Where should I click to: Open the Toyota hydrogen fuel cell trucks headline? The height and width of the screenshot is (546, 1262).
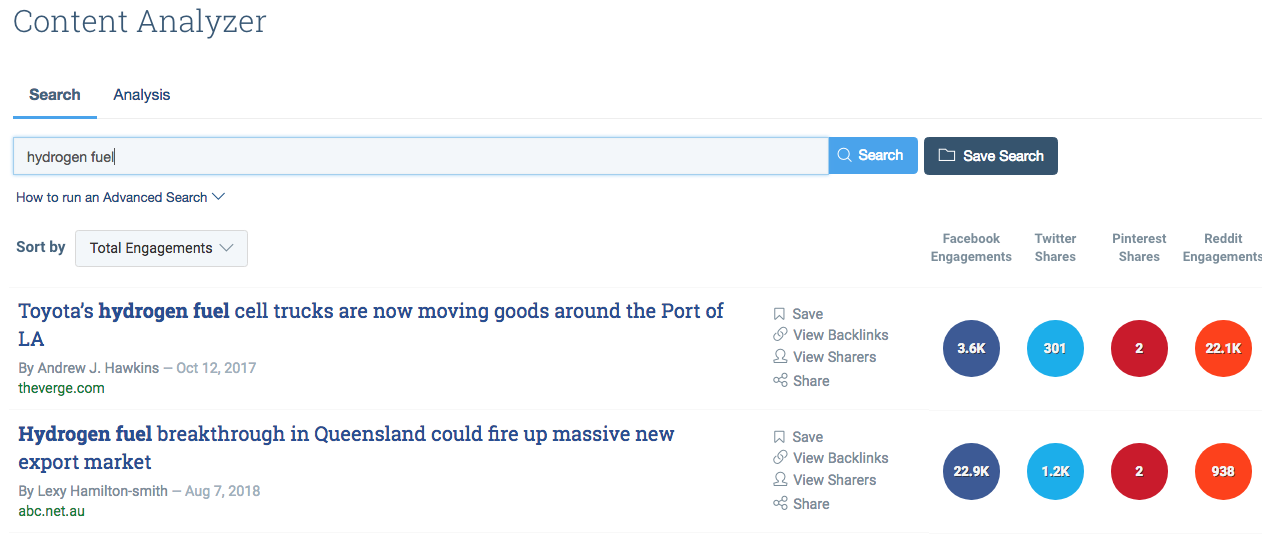pos(371,325)
